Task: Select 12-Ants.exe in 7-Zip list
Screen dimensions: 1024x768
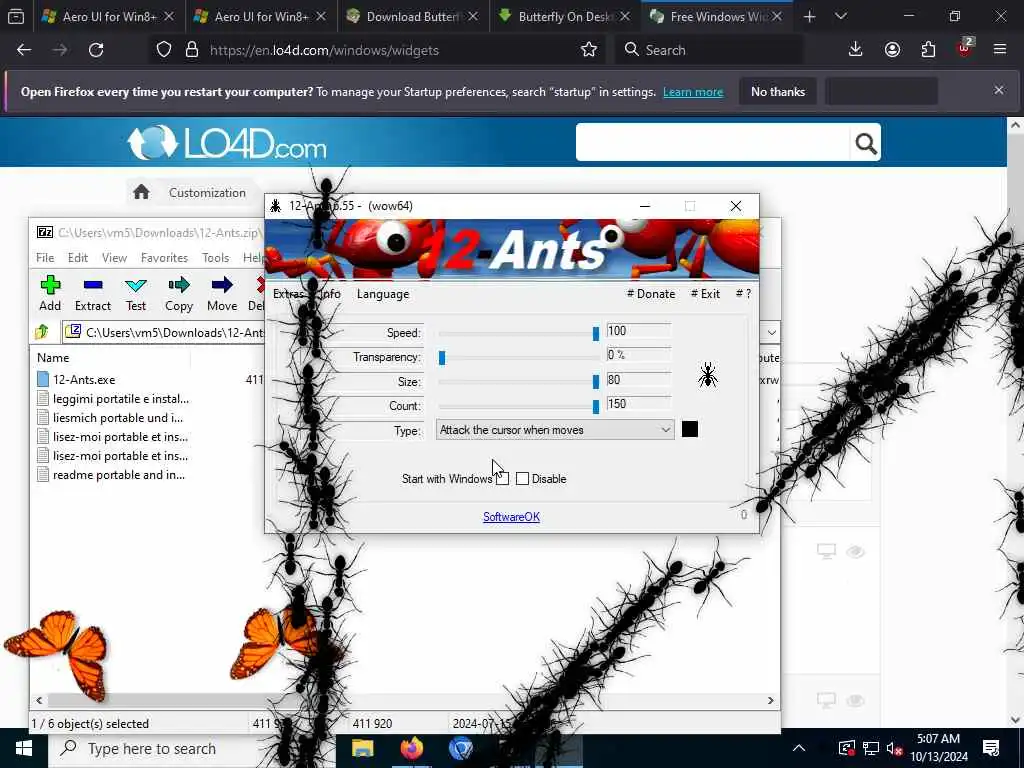Action: [84, 379]
